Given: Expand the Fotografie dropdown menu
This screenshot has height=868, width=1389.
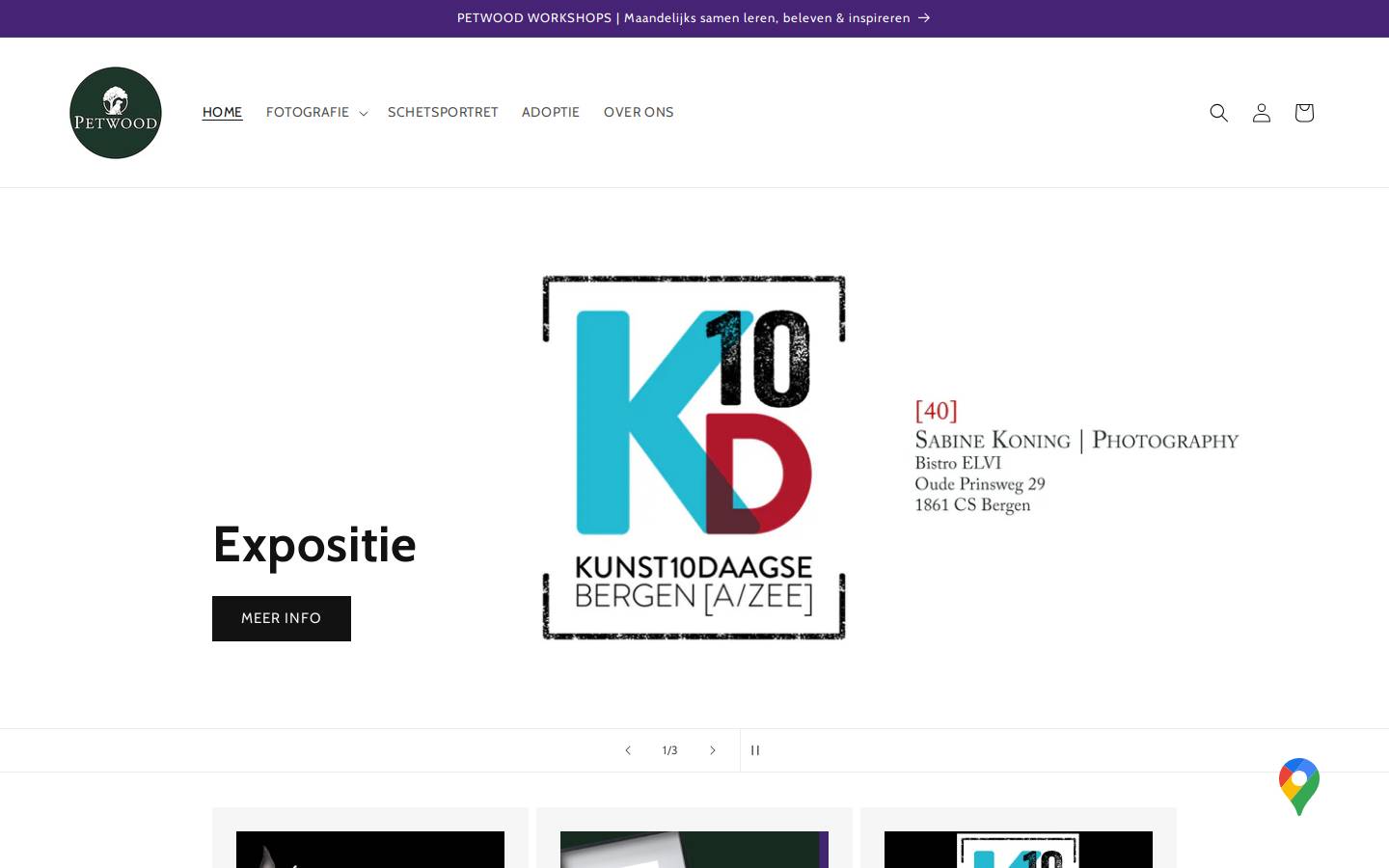Looking at the screenshot, I should pyautogui.click(x=316, y=113).
